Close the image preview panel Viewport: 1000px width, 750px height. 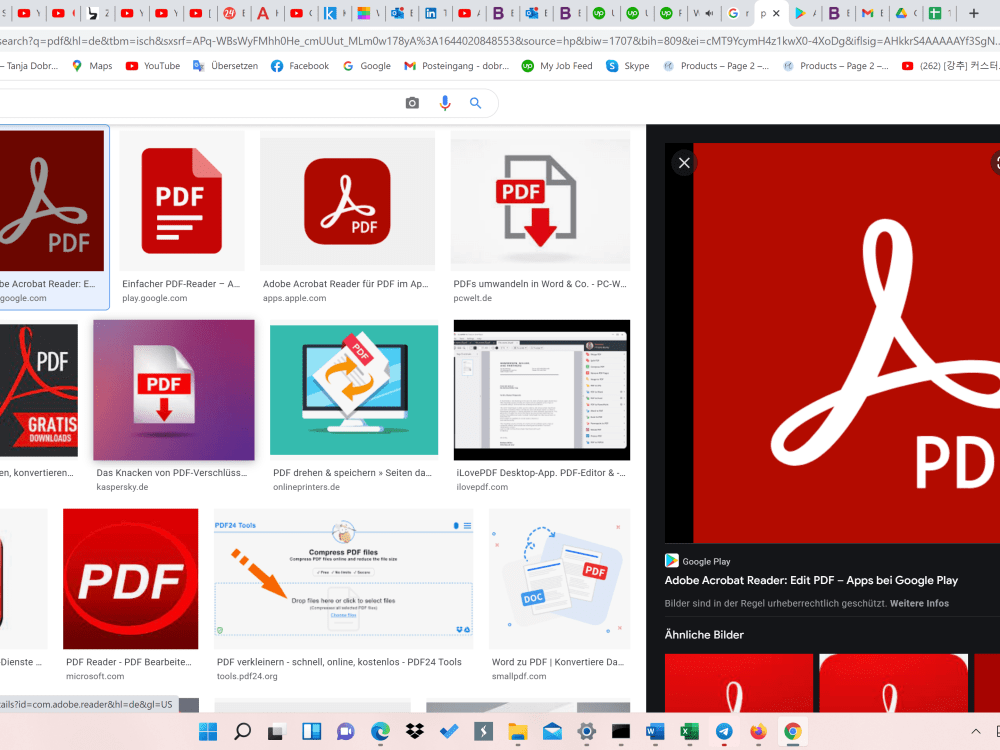[684, 163]
